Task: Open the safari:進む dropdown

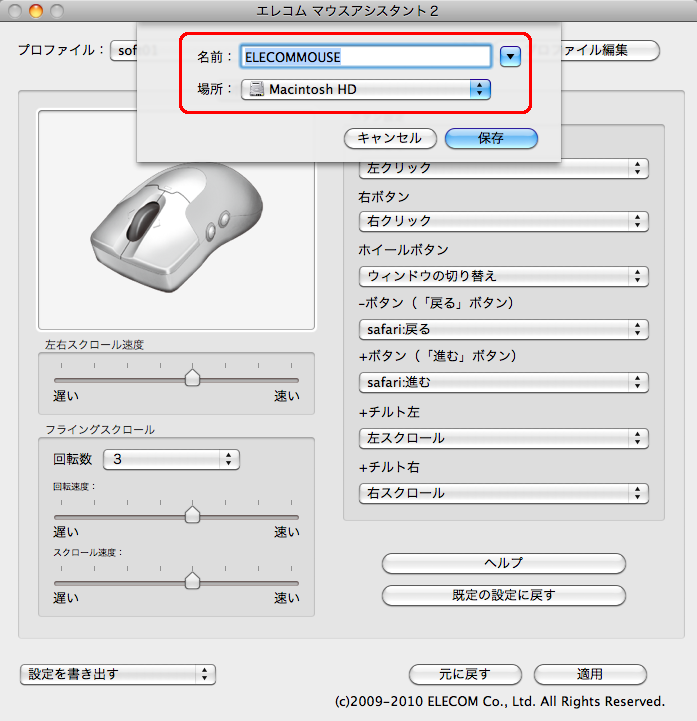Action: pos(503,382)
